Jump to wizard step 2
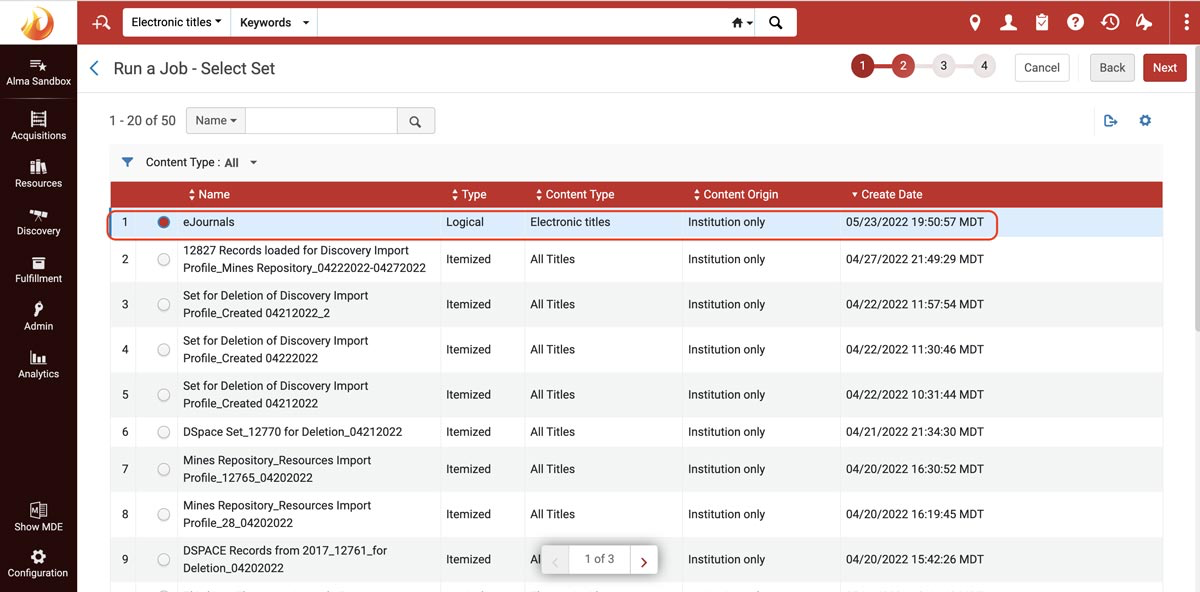 pyautogui.click(x=903, y=66)
